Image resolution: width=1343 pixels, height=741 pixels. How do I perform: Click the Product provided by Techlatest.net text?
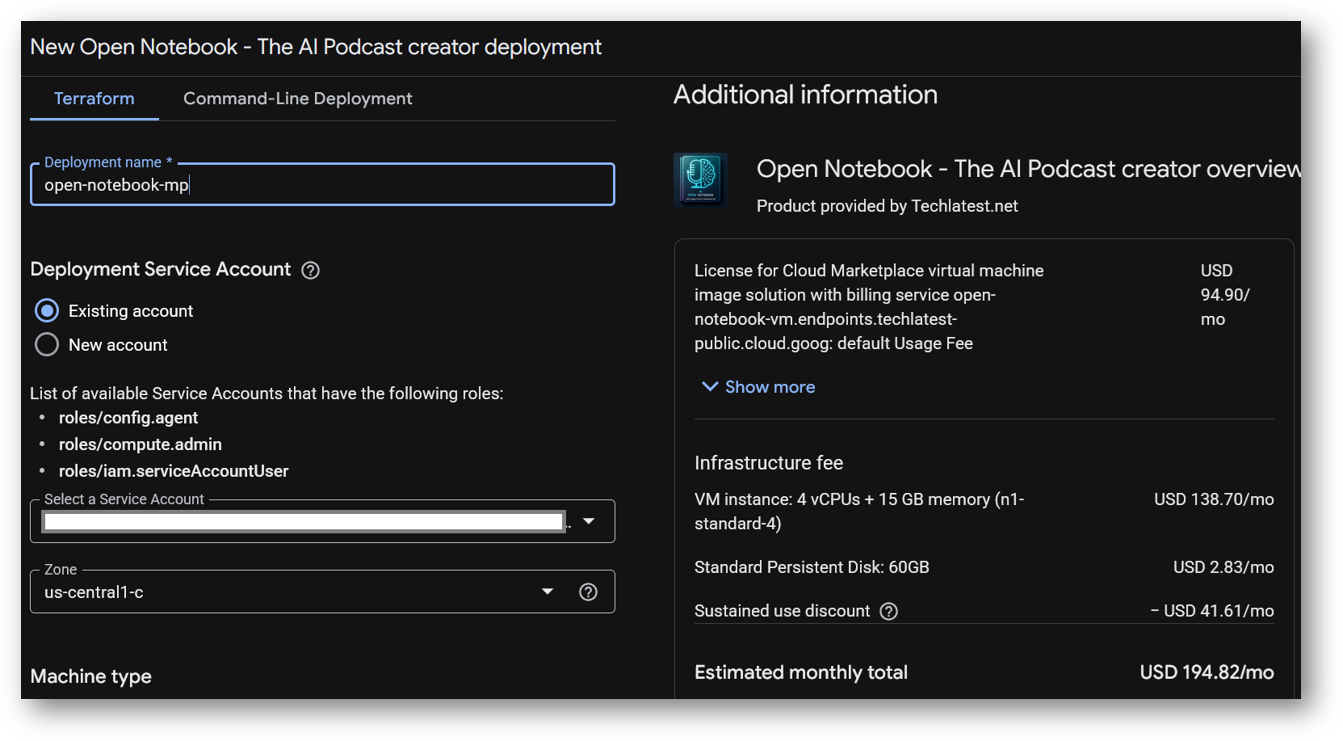[887, 206]
